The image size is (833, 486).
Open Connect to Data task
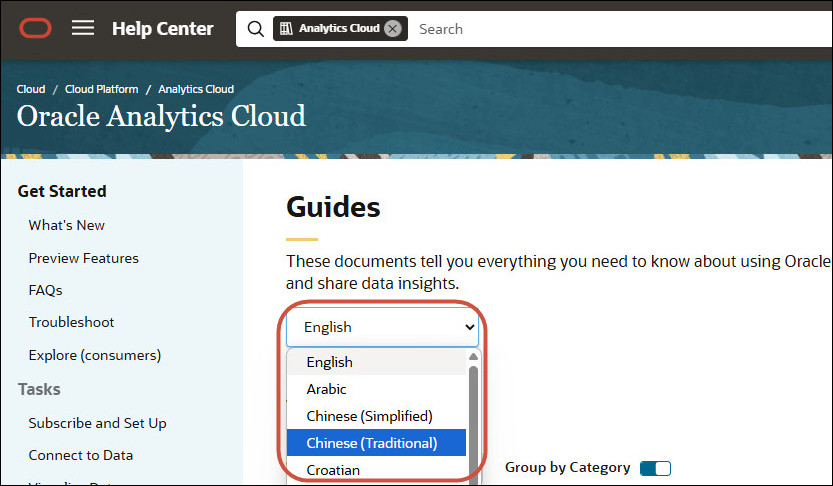pyautogui.click(x=81, y=456)
